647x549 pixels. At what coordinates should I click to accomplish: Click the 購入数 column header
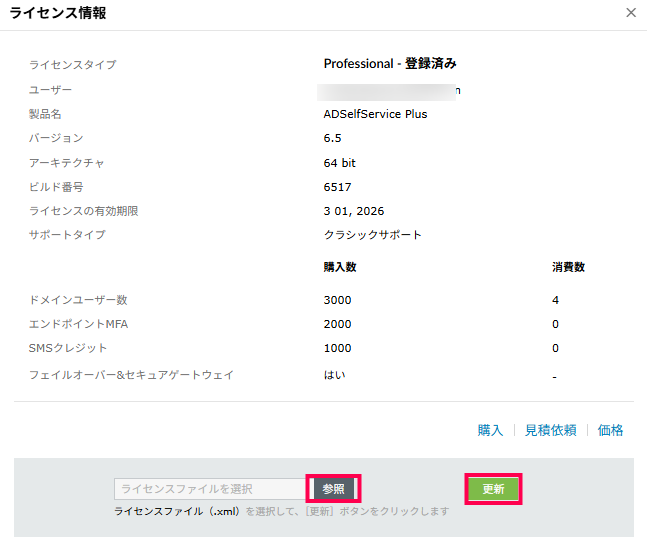tap(340, 267)
